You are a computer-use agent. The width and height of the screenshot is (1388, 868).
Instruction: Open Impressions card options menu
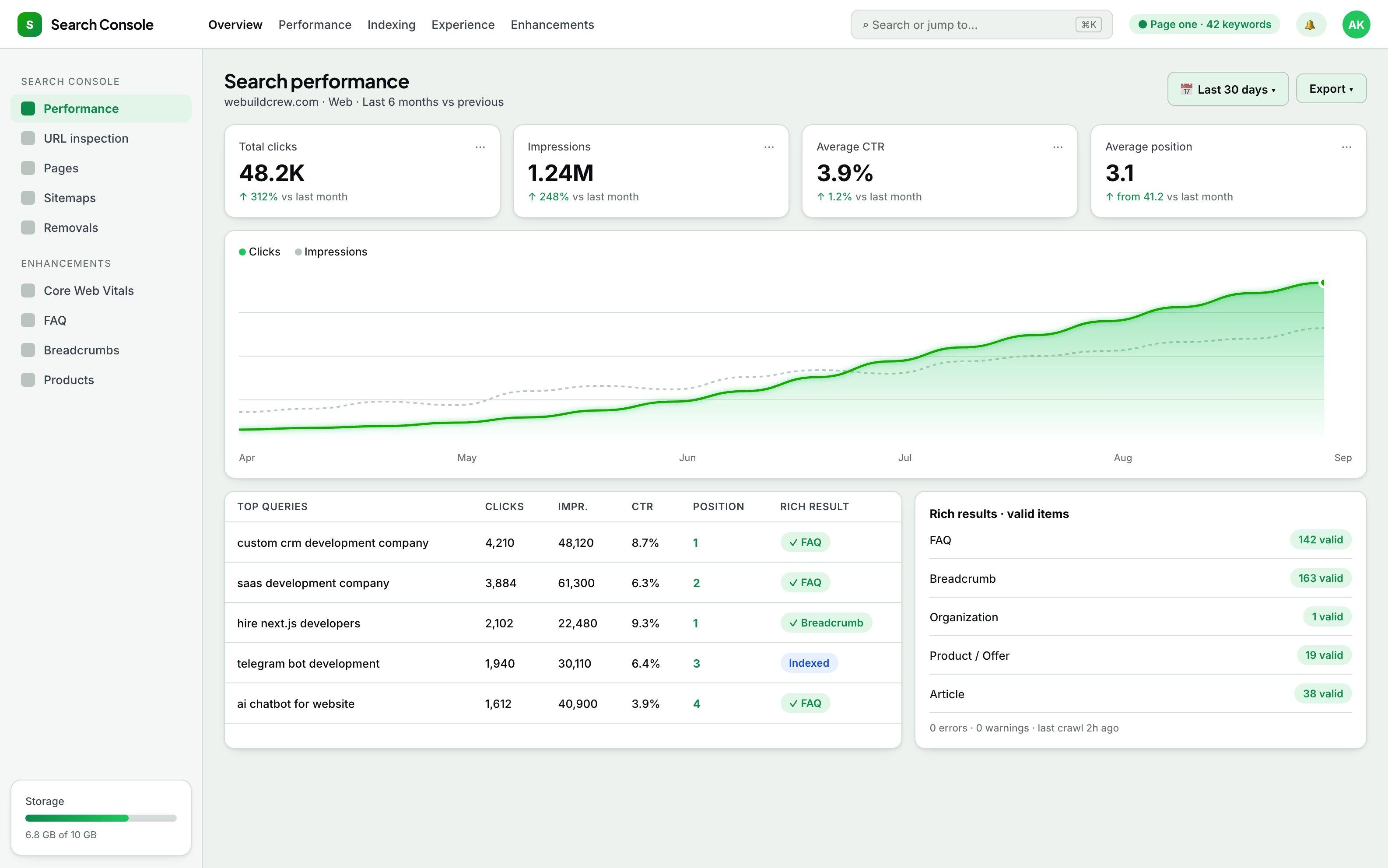tap(769, 147)
